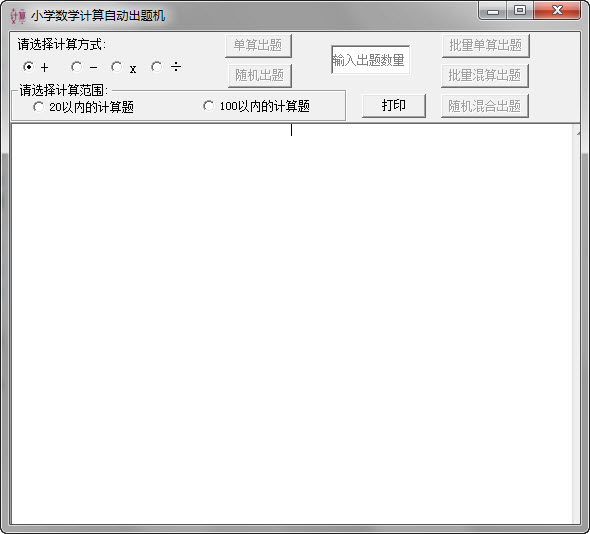
Task: Minimize the 小学数学计算自动出题机 window
Action: tap(493, 11)
